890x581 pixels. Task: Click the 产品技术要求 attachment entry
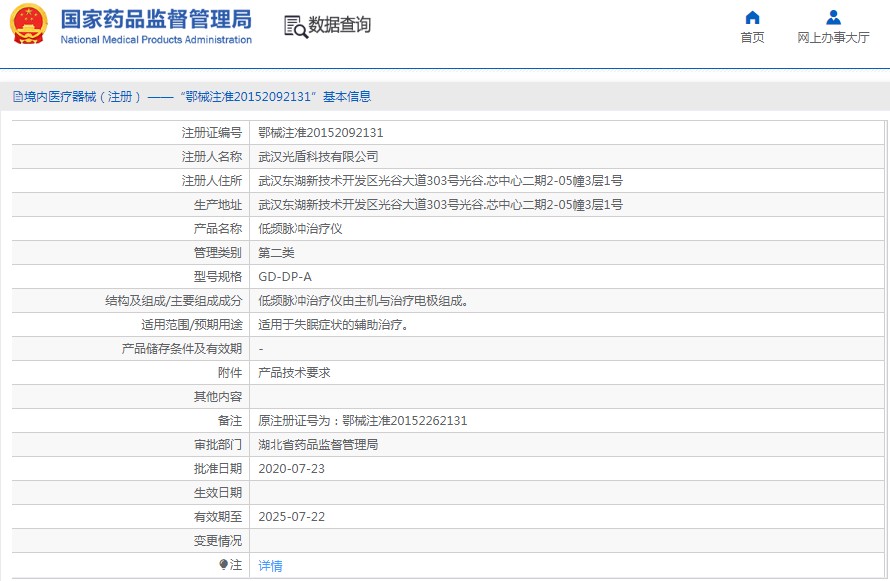tap(294, 373)
